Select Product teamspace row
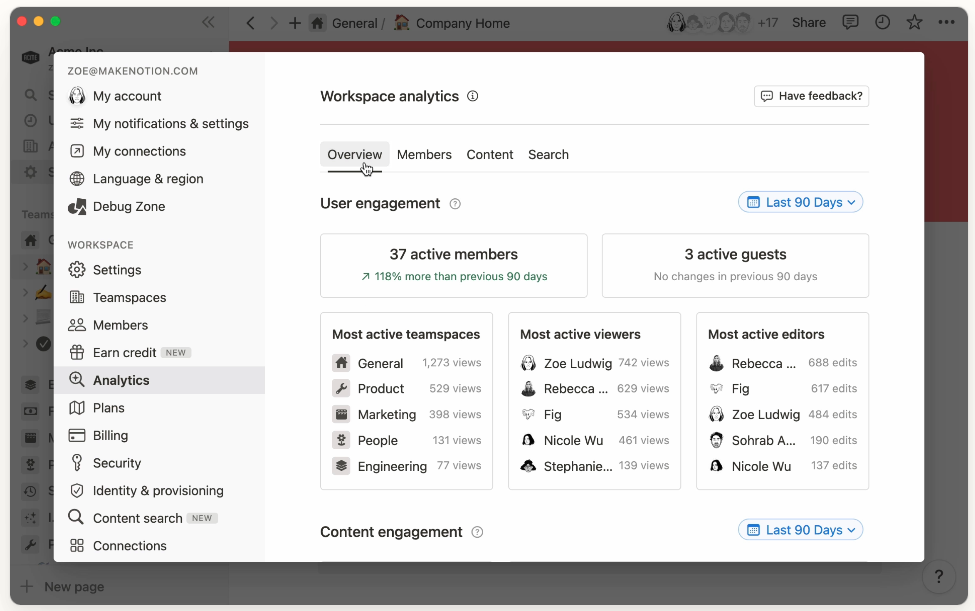The height and width of the screenshot is (611, 975). (x=406, y=388)
